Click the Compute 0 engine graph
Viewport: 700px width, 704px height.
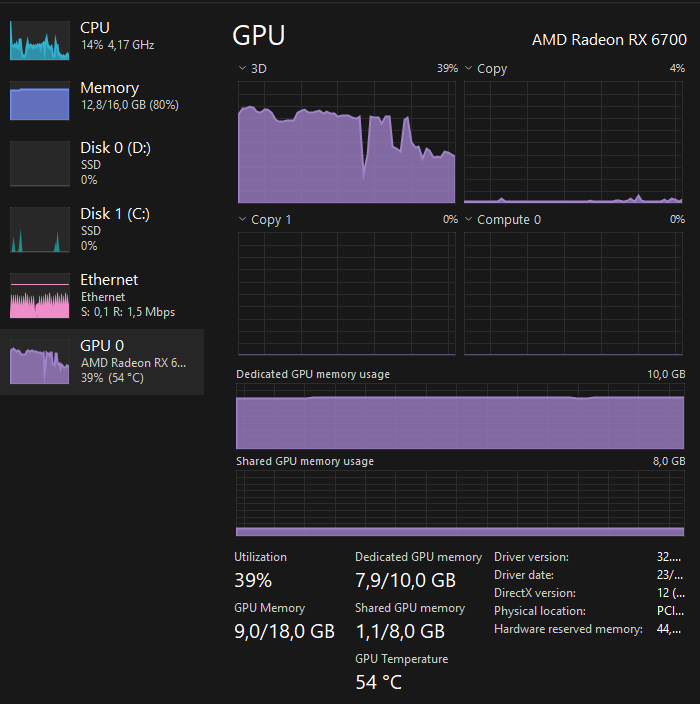(573, 294)
